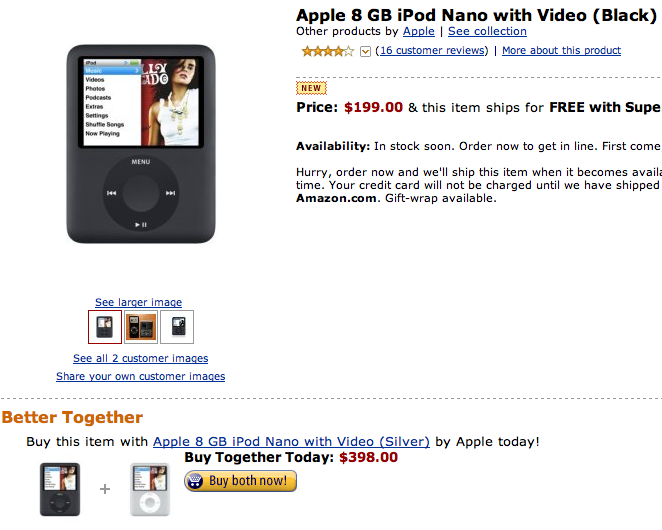Open the 16 customer reviews link

pyautogui.click(x=433, y=50)
